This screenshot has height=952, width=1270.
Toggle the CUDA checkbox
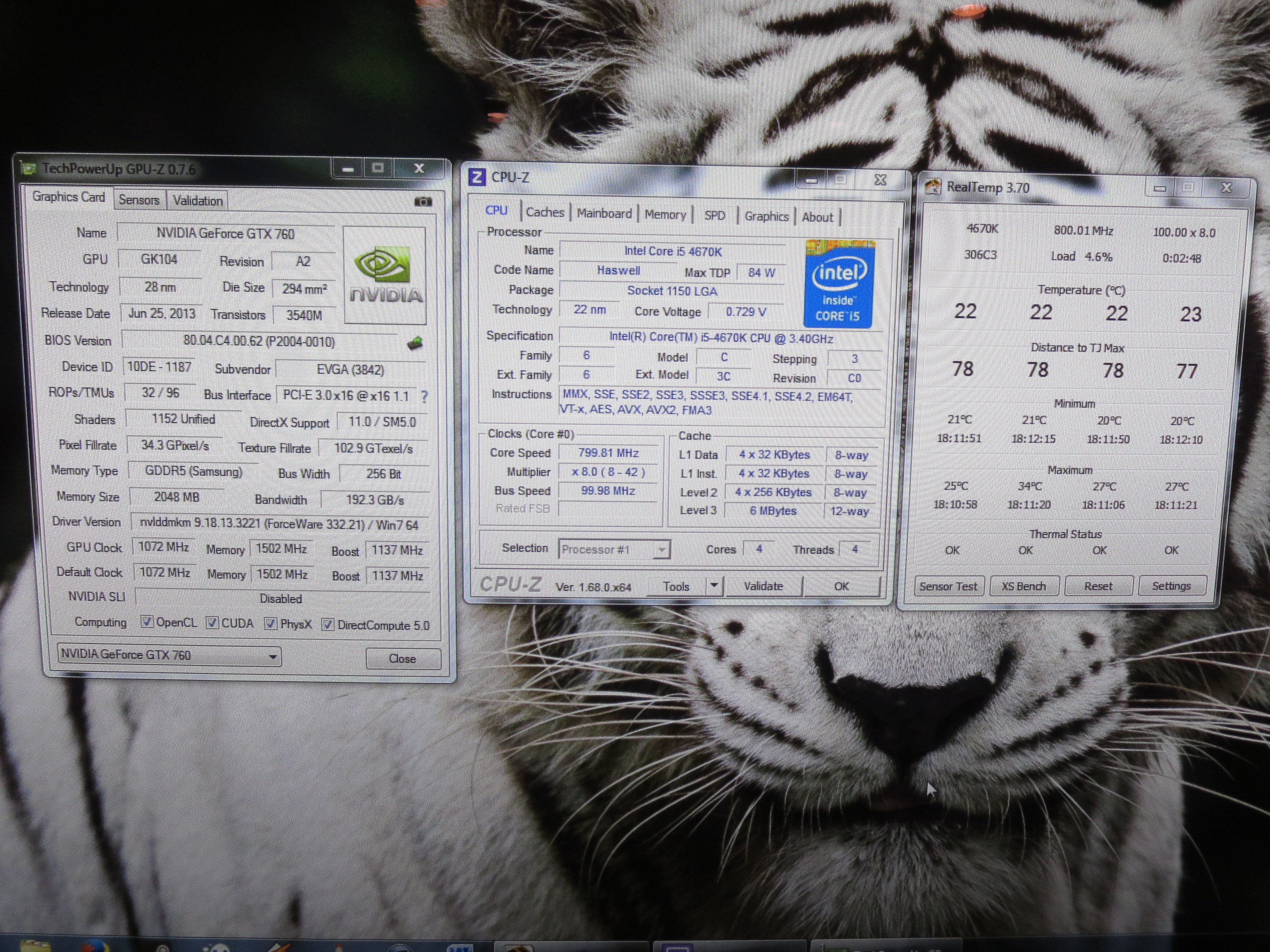click(x=212, y=623)
